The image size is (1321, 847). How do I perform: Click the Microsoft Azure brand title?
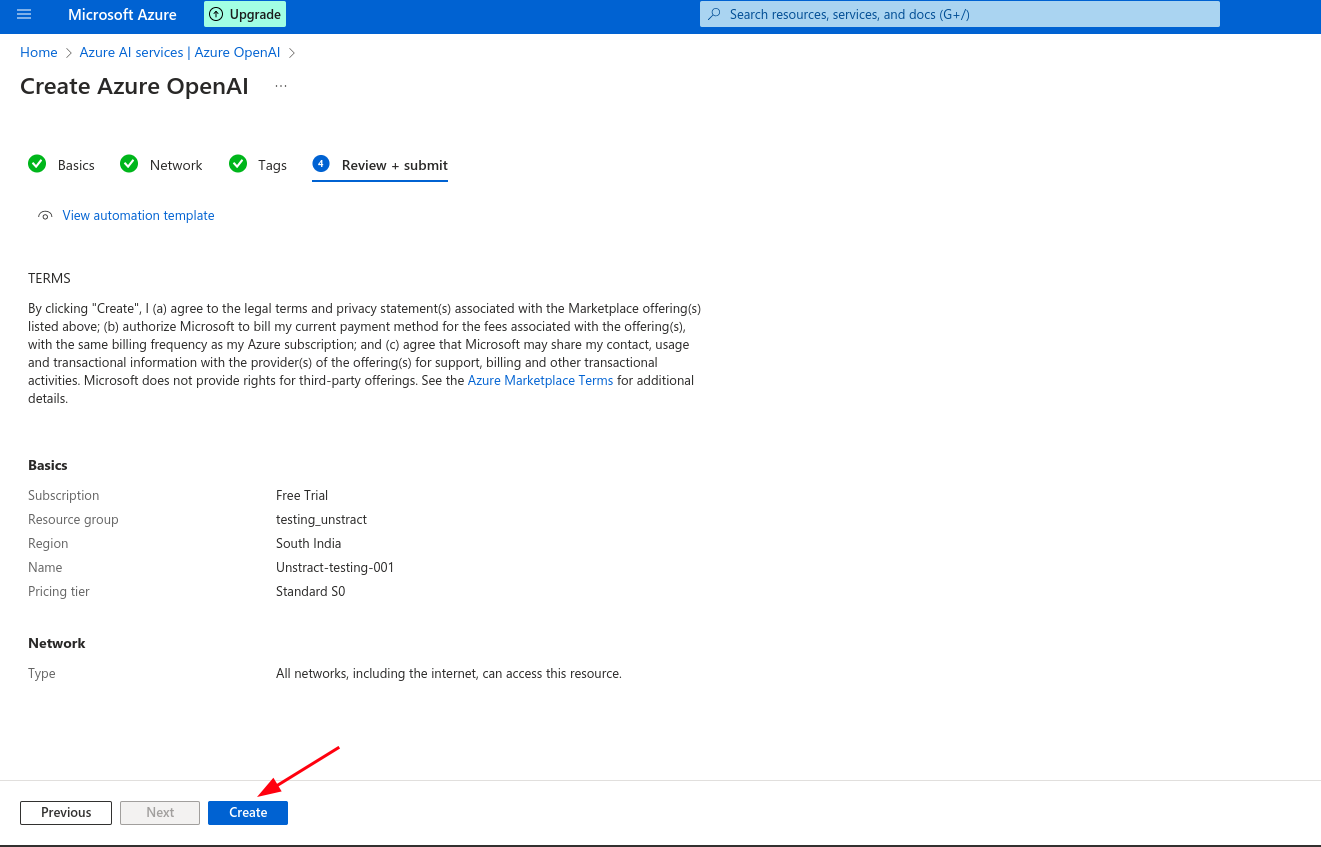(122, 14)
